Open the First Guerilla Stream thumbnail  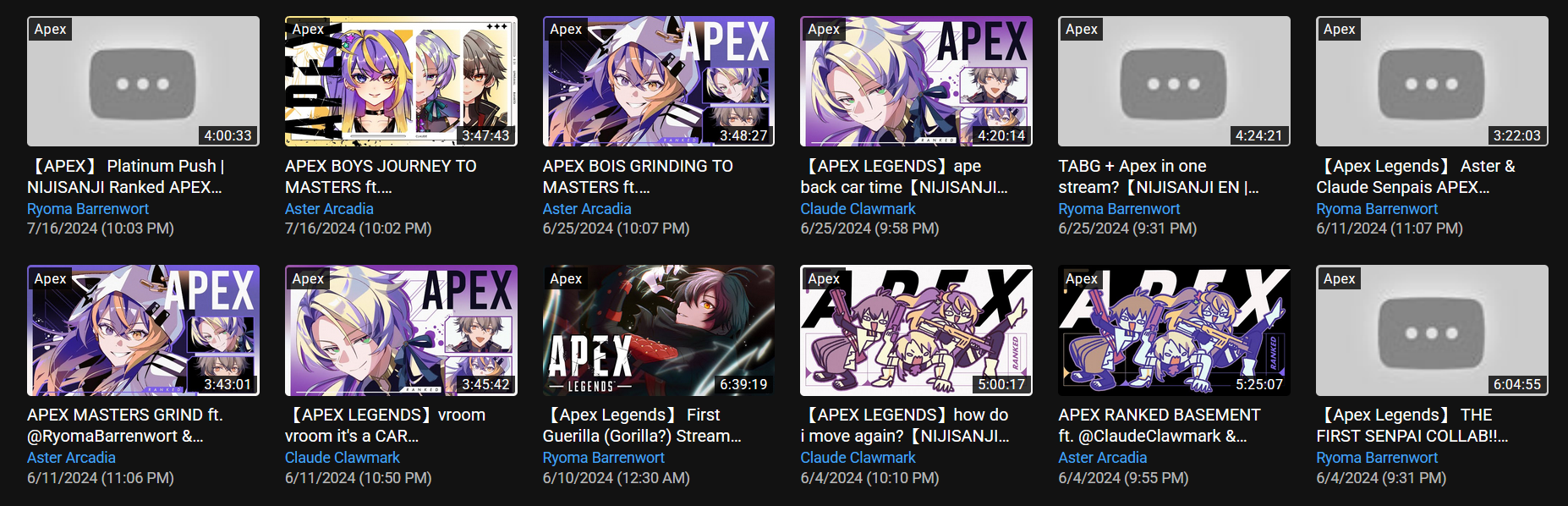(659, 330)
